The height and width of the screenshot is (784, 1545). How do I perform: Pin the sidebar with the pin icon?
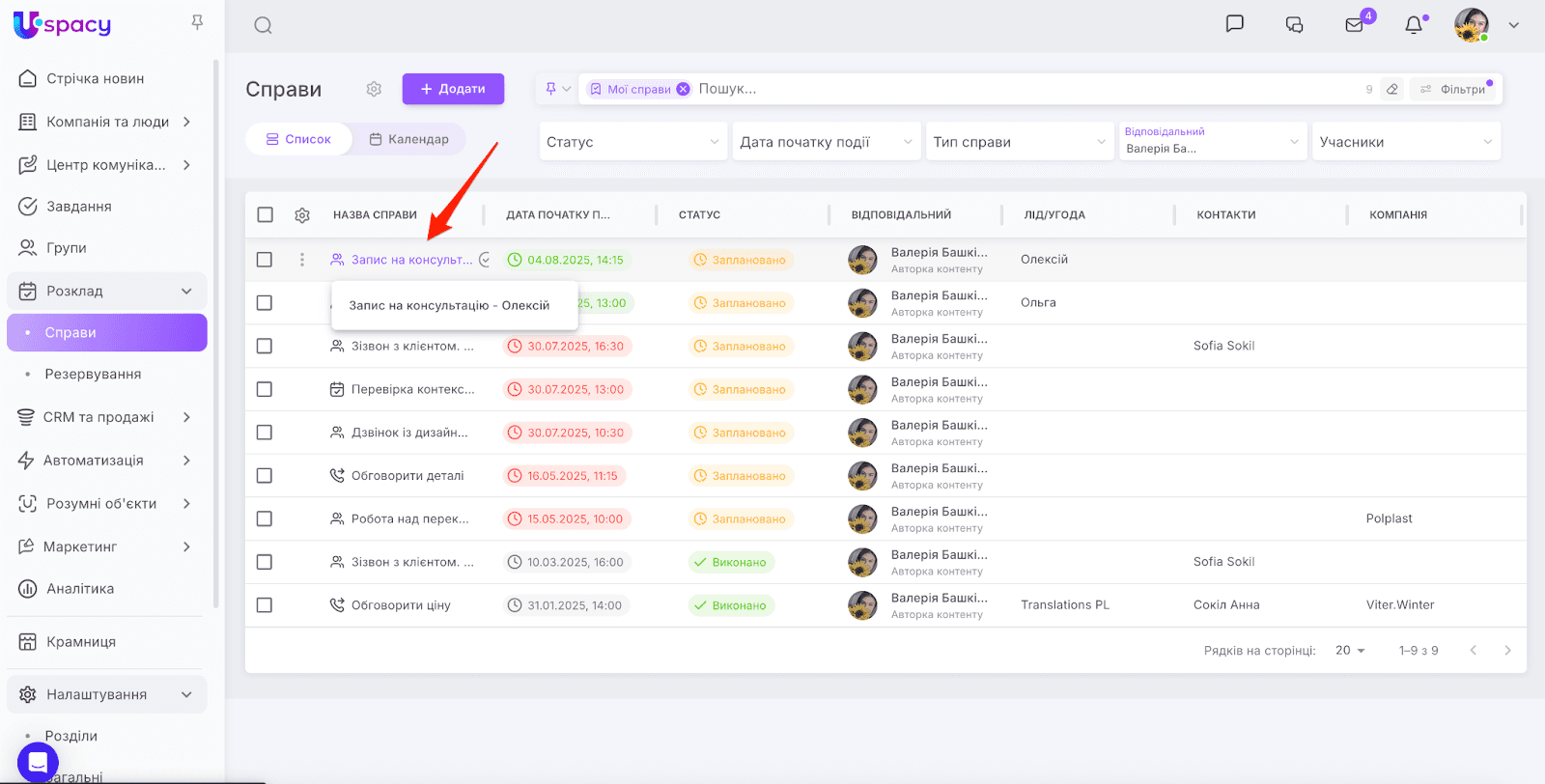[x=197, y=22]
